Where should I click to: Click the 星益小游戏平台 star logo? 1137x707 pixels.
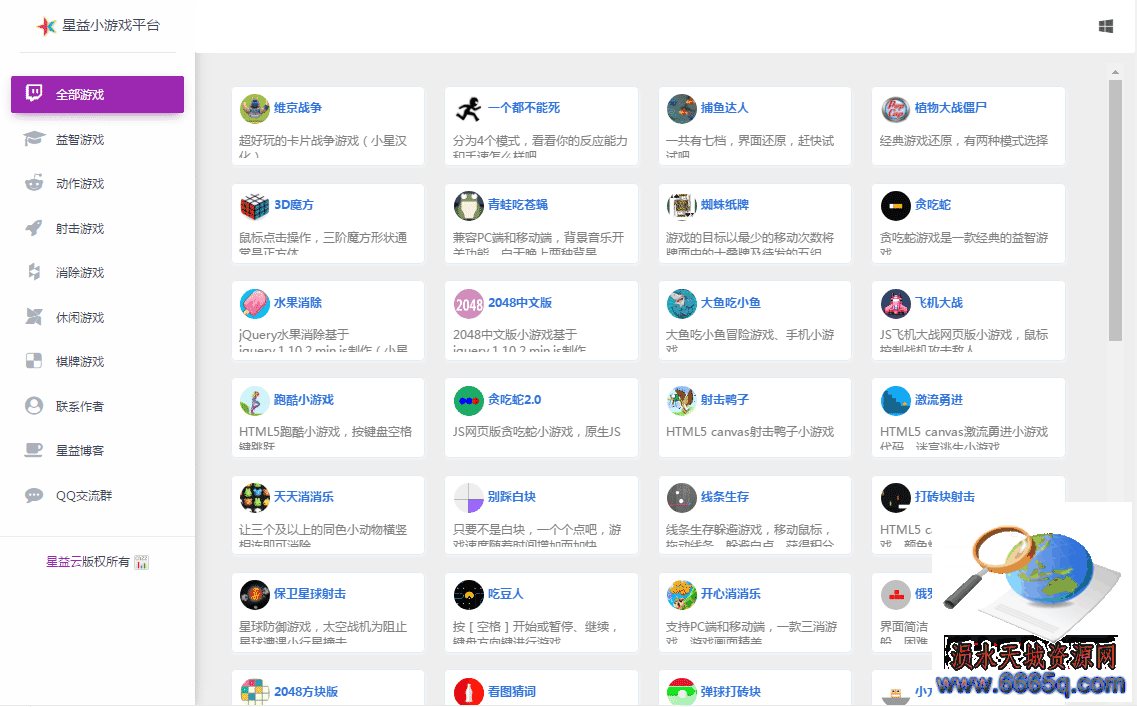(46, 26)
